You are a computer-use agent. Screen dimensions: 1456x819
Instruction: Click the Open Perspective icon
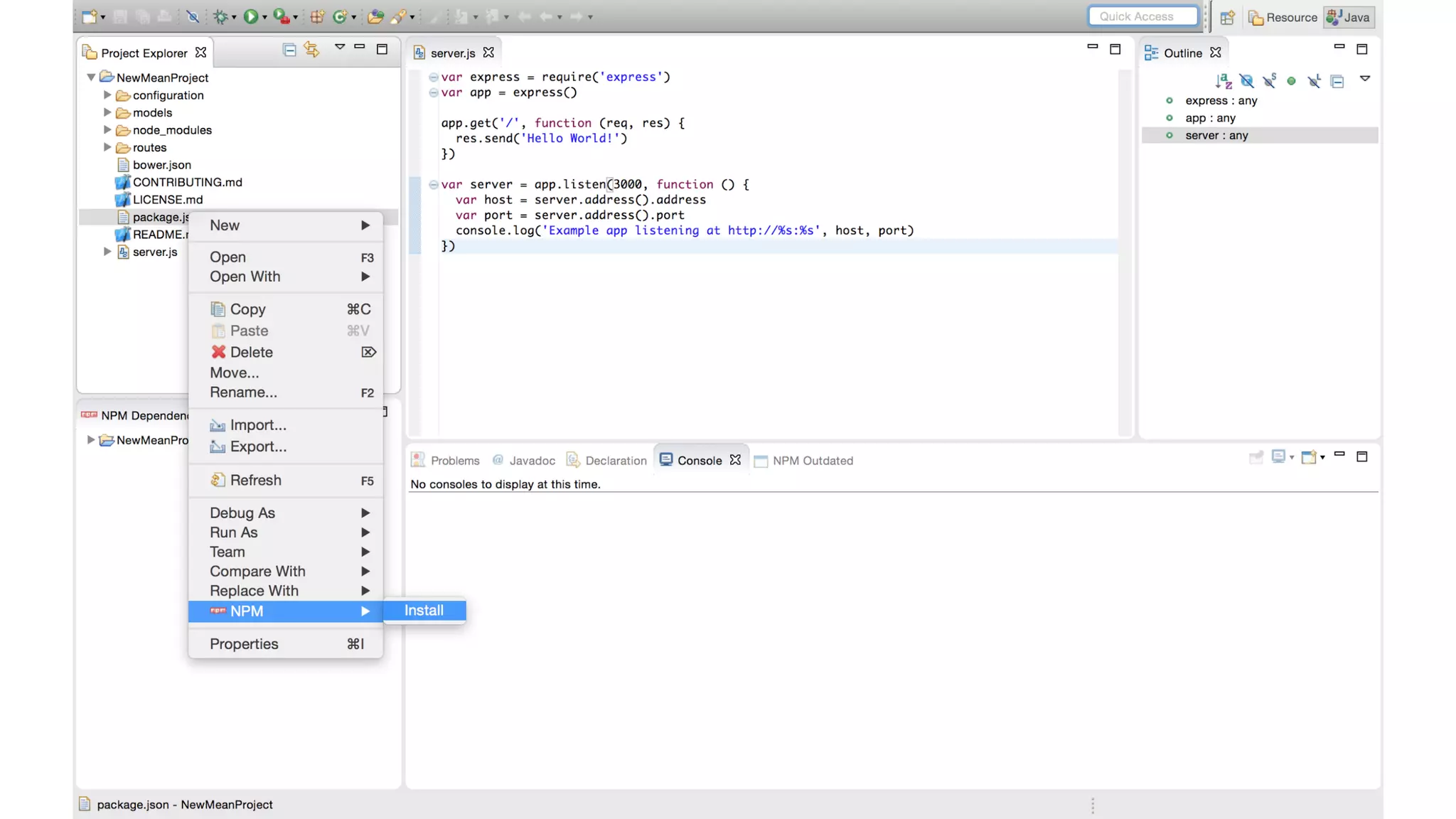tap(1227, 18)
